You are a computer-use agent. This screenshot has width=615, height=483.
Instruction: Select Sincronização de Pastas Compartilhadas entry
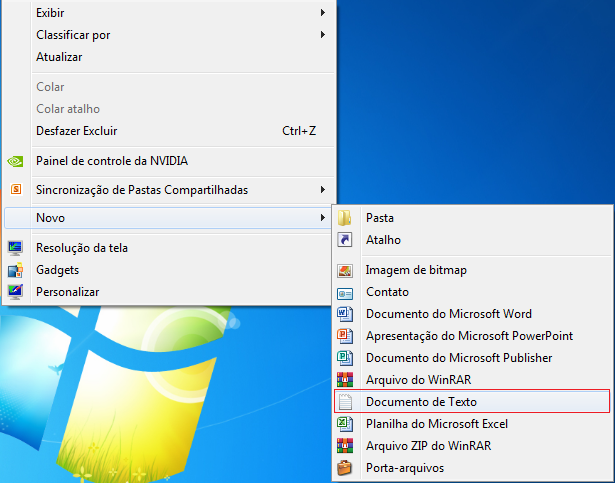(169, 190)
